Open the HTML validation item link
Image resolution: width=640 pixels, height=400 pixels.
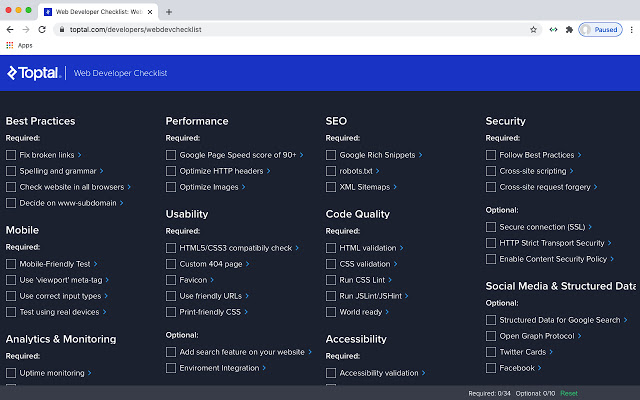(x=369, y=247)
